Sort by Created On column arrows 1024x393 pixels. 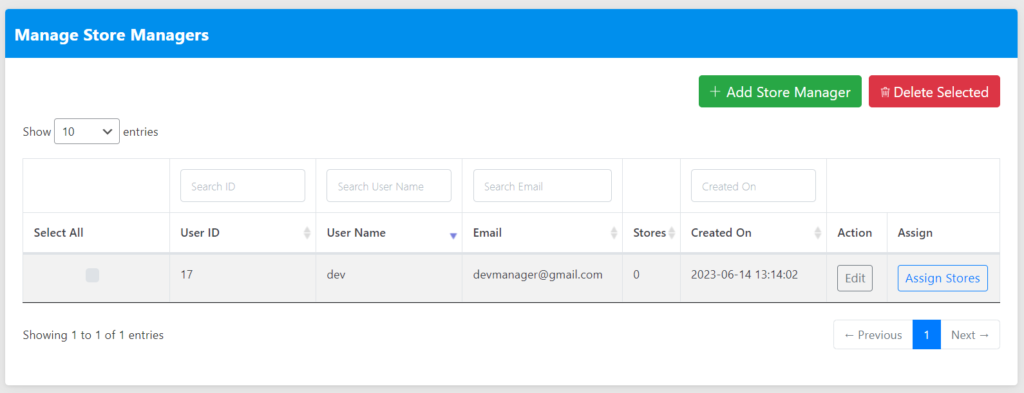[x=818, y=233]
